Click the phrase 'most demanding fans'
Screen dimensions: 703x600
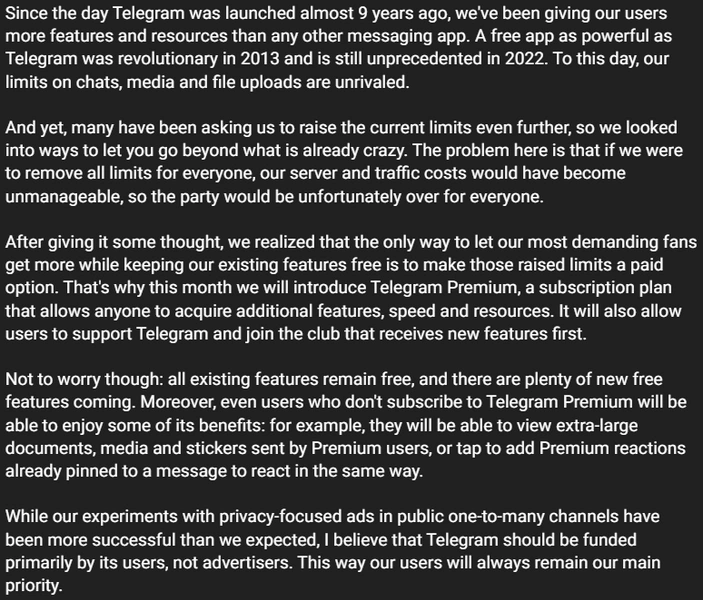click(612, 242)
